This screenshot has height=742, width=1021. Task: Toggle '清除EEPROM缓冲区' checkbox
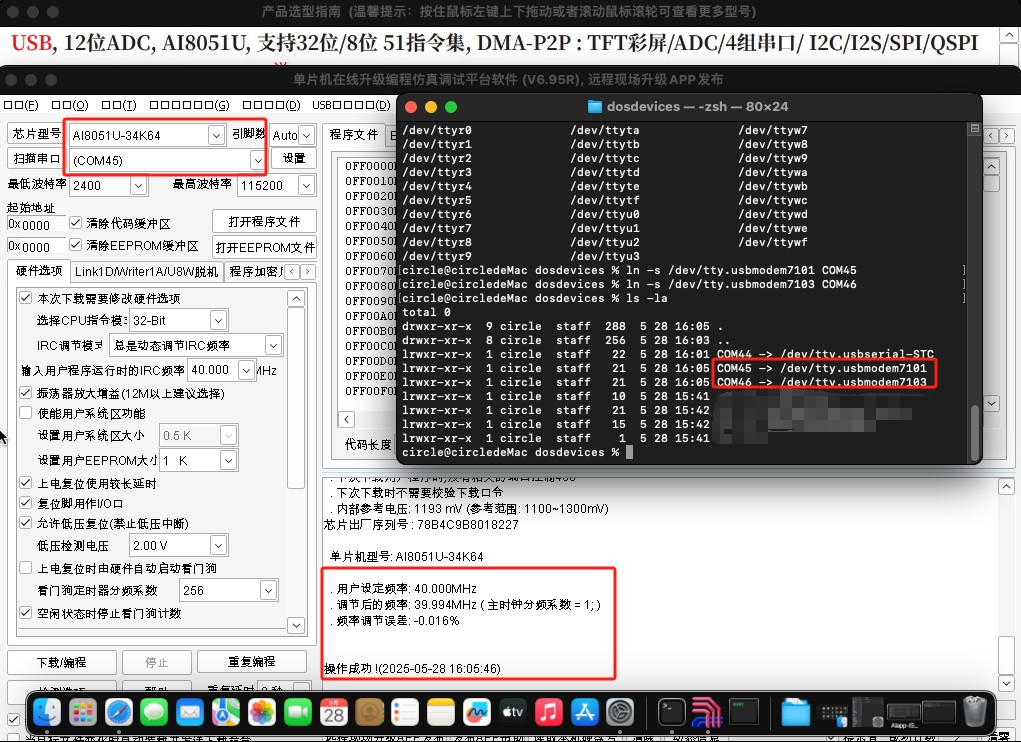(76, 245)
